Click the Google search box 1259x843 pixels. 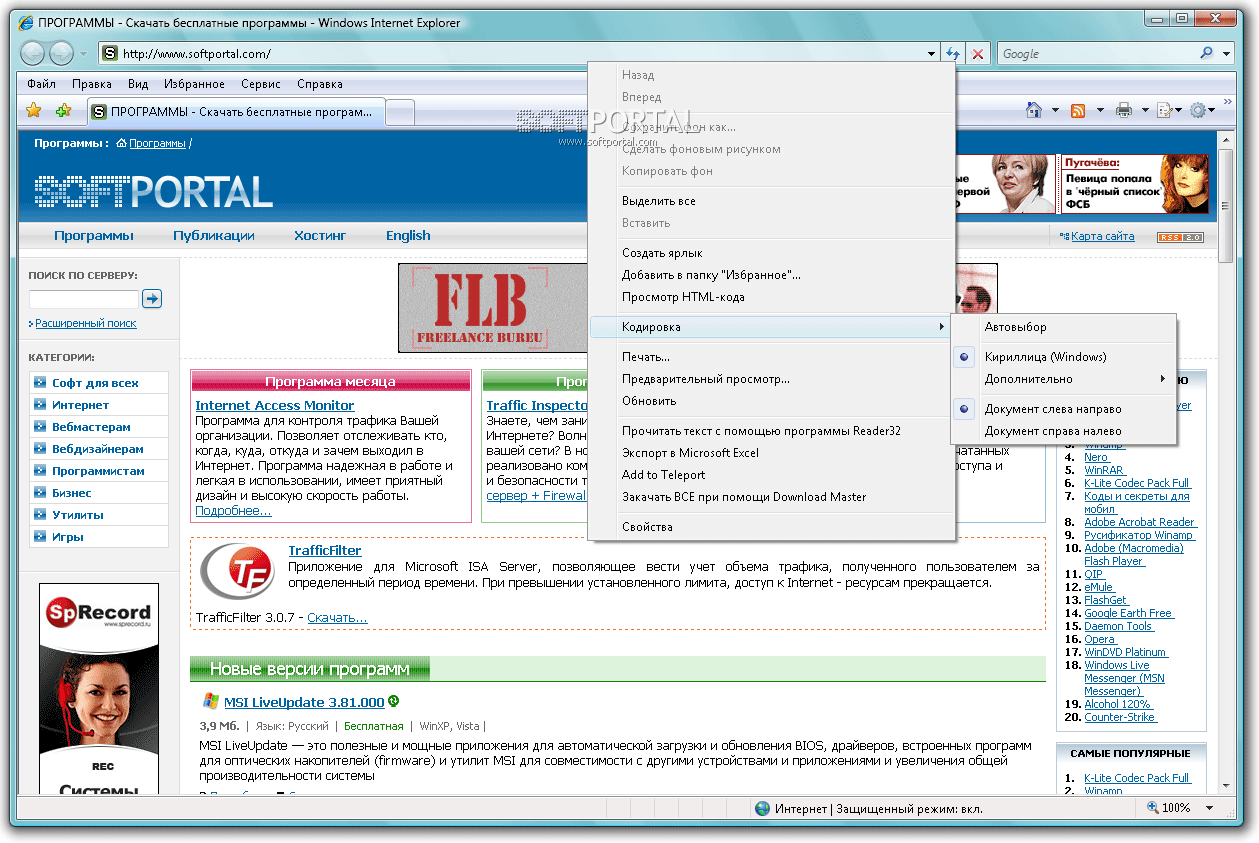point(1096,54)
